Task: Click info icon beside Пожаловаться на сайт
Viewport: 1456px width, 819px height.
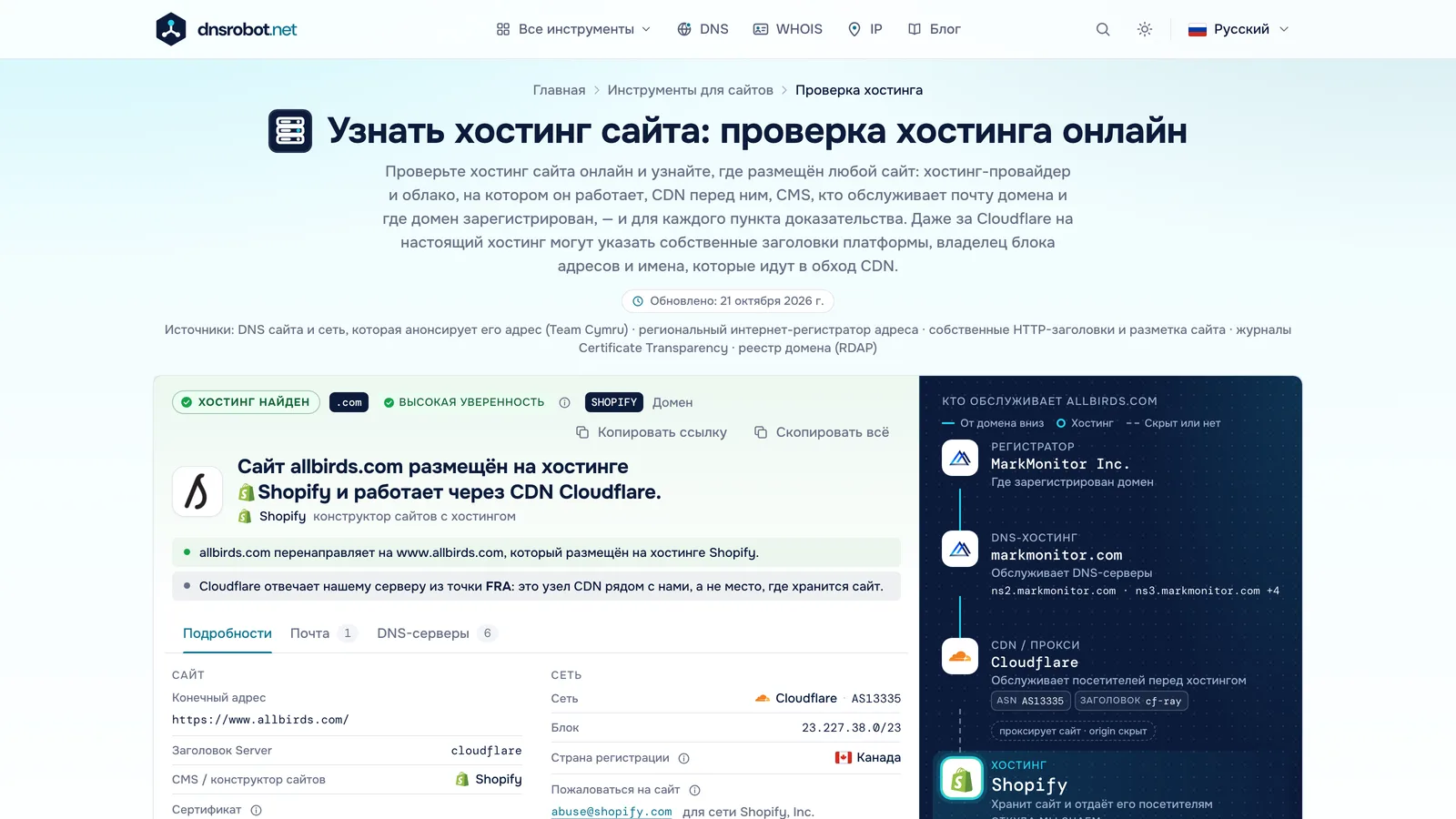Action: [x=694, y=790]
